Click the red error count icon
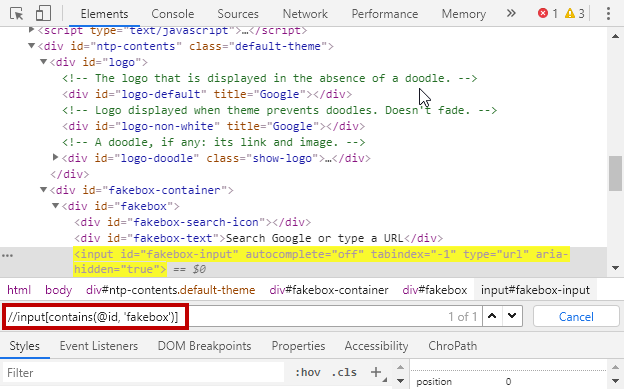Image resolution: width=624 pixels, height=389 pixels. 543,14
